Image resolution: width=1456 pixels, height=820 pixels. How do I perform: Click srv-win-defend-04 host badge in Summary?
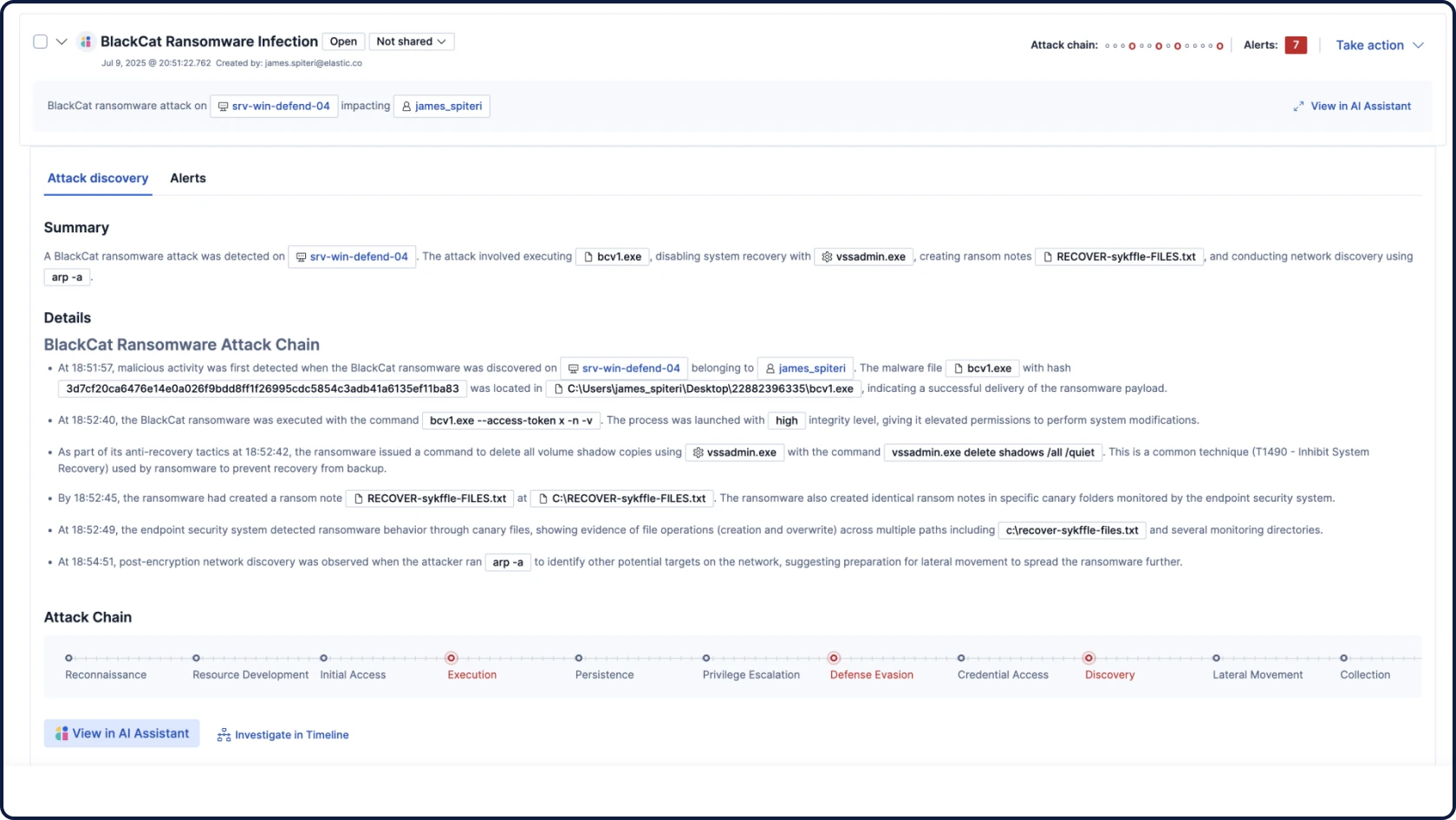tap(352, 257)
